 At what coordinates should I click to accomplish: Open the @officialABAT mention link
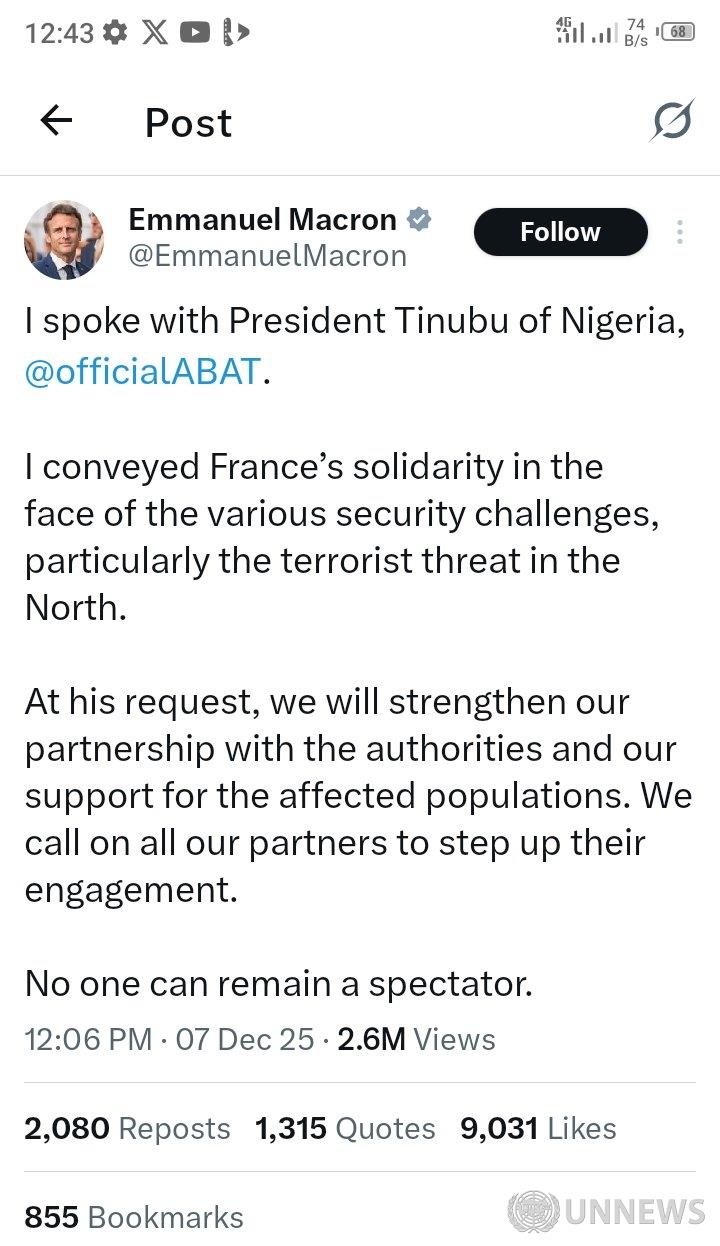(x=143, y=372)
